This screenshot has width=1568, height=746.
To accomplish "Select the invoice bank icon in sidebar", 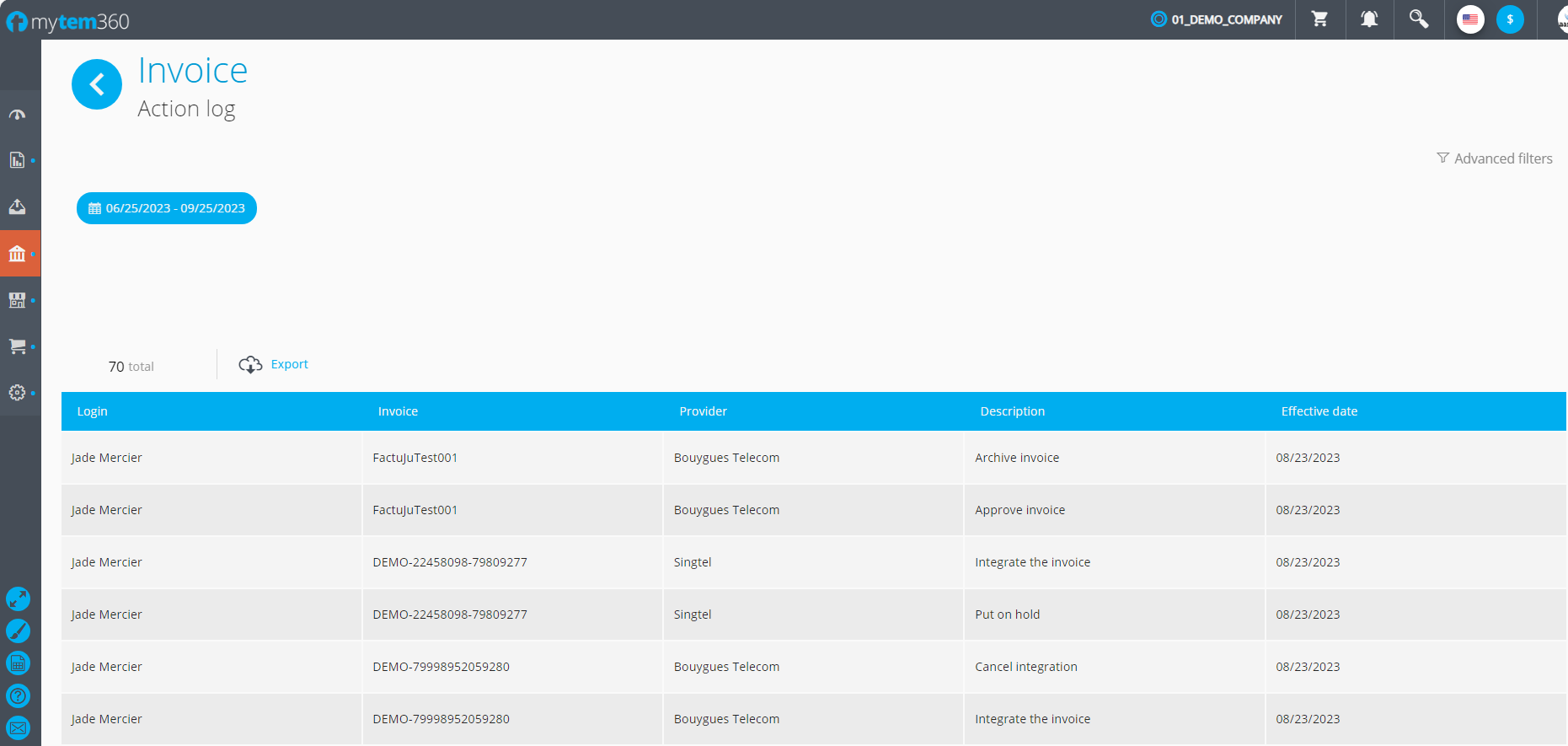I will [x=17, y=254].
